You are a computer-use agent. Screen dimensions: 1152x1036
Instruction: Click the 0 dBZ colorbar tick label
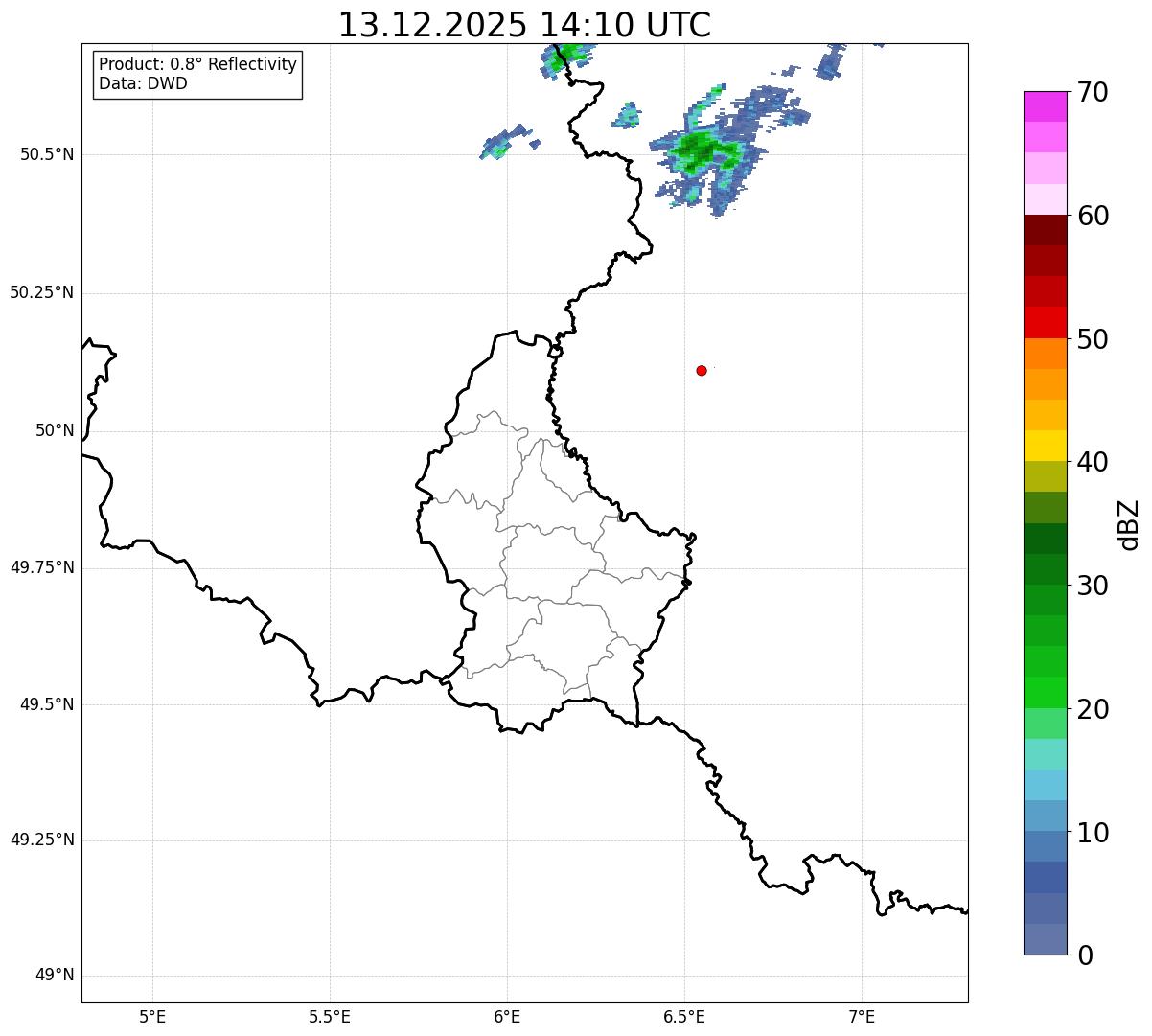1085,955
